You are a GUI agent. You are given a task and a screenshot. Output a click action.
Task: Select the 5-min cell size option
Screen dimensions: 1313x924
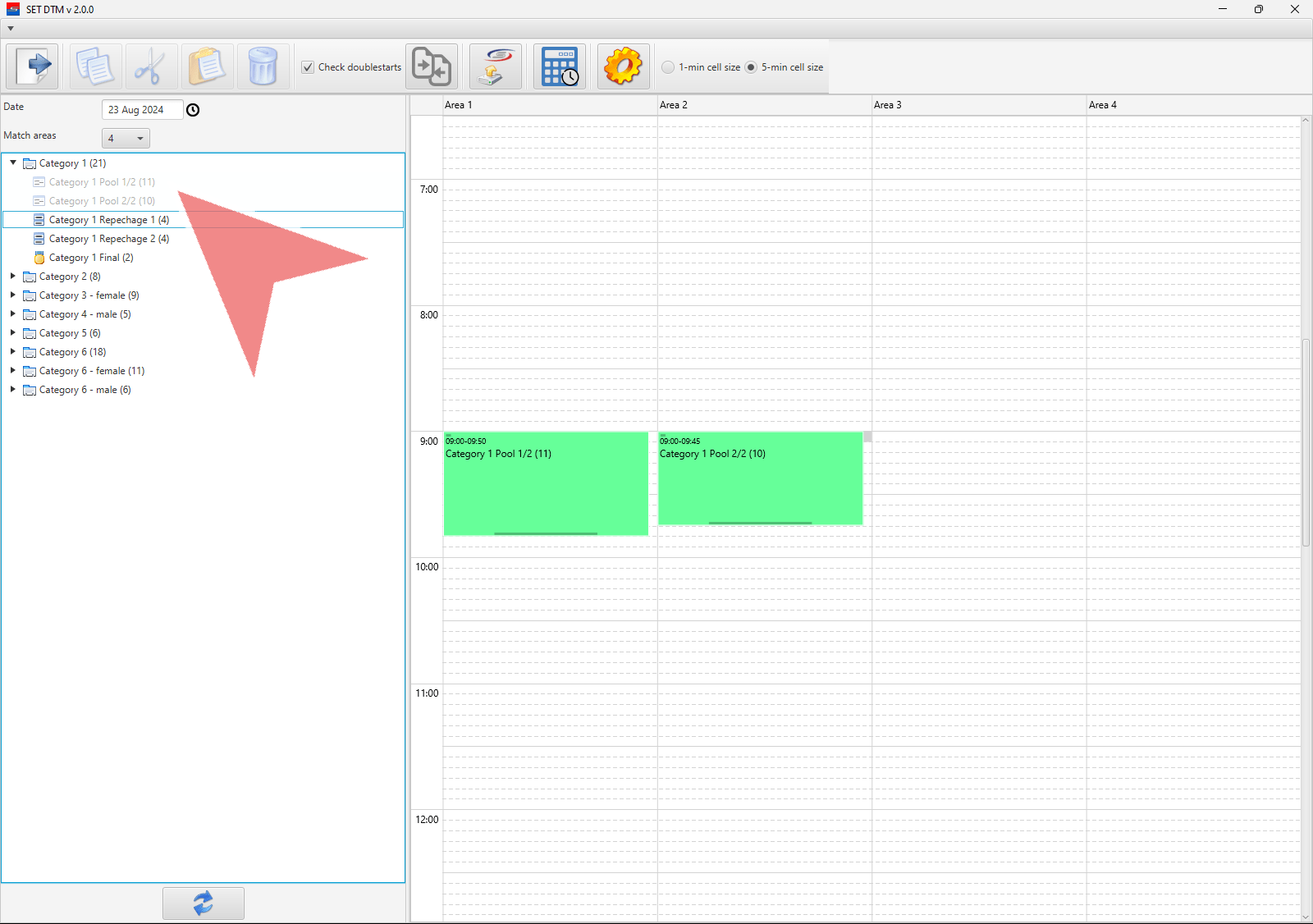(x=751, y=67)
